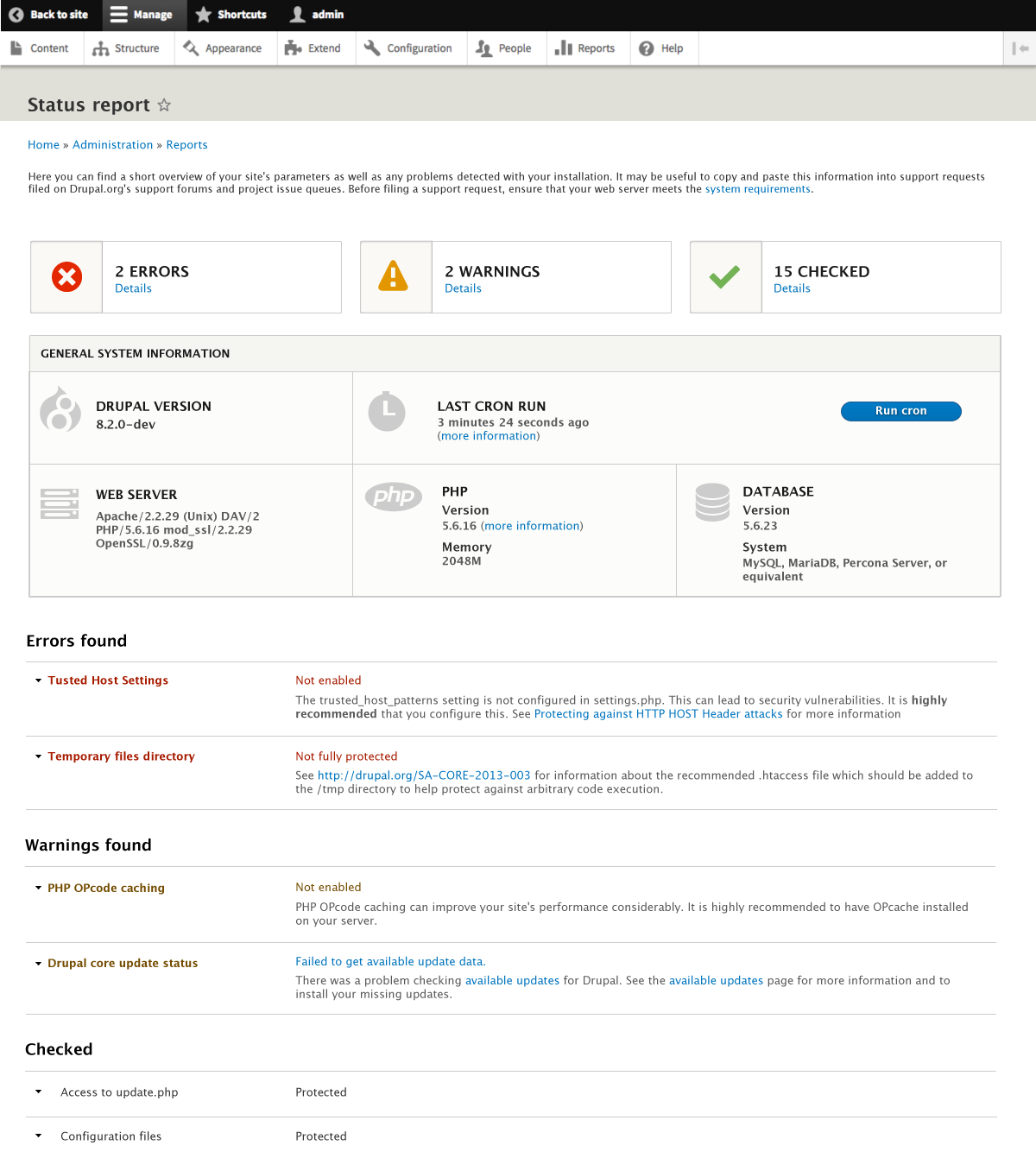Click the red errors X icon

[66, 276]
